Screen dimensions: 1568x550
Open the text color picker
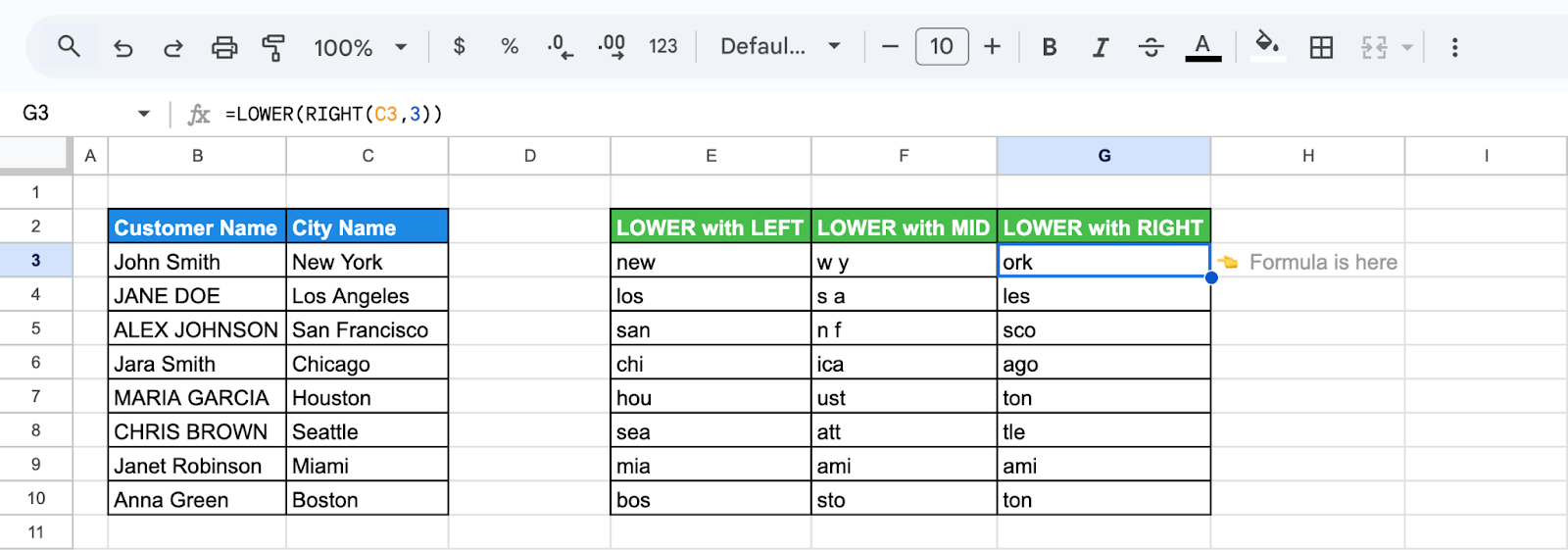pyautogui.click(x=1202, y=47)
